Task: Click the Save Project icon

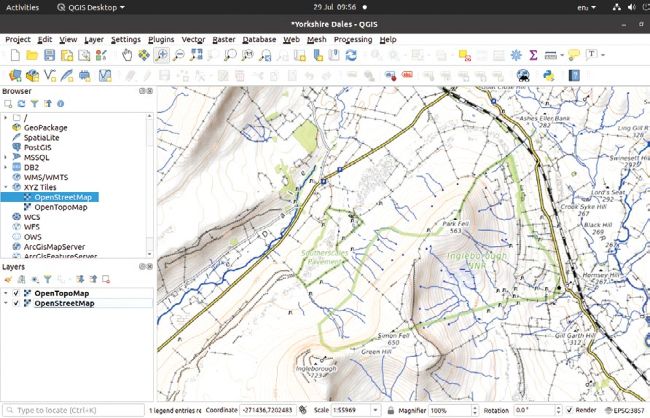Action: tap(50, 55)
